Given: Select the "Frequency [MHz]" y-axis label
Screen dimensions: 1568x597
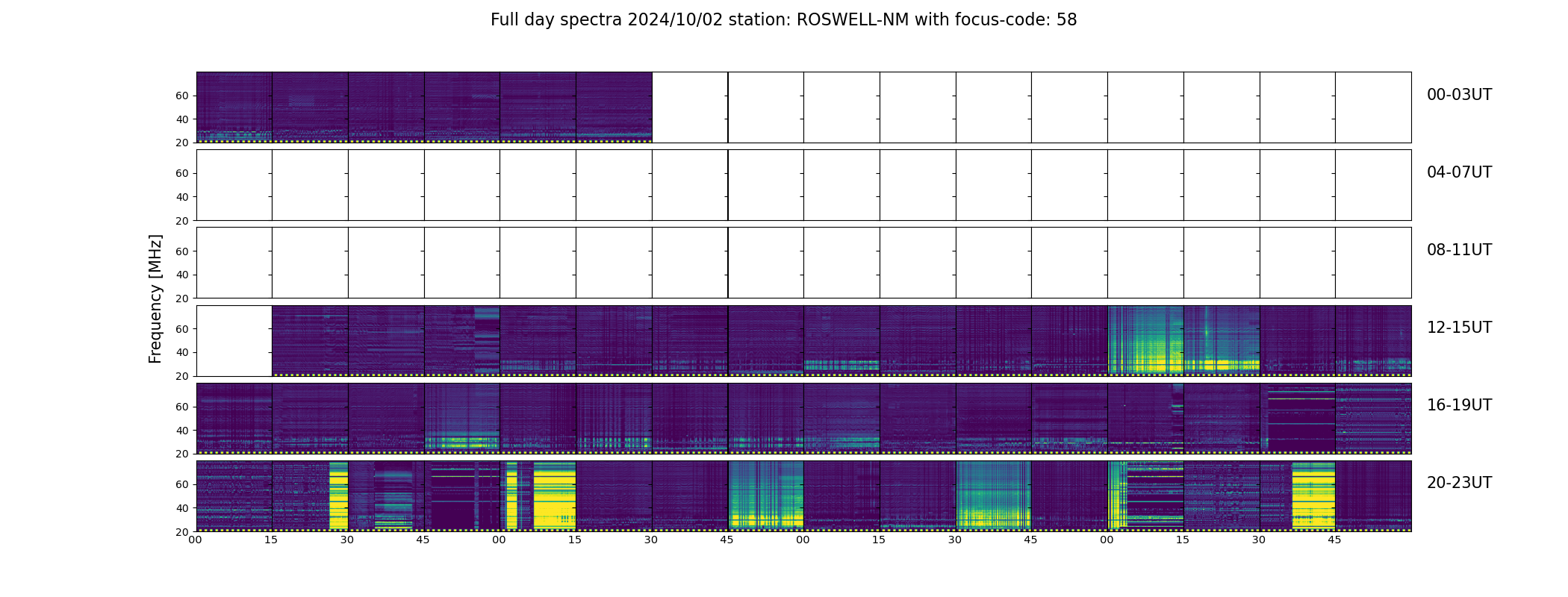Looking at the screenshot, I should pyautogui.click(x=155, y=298).
